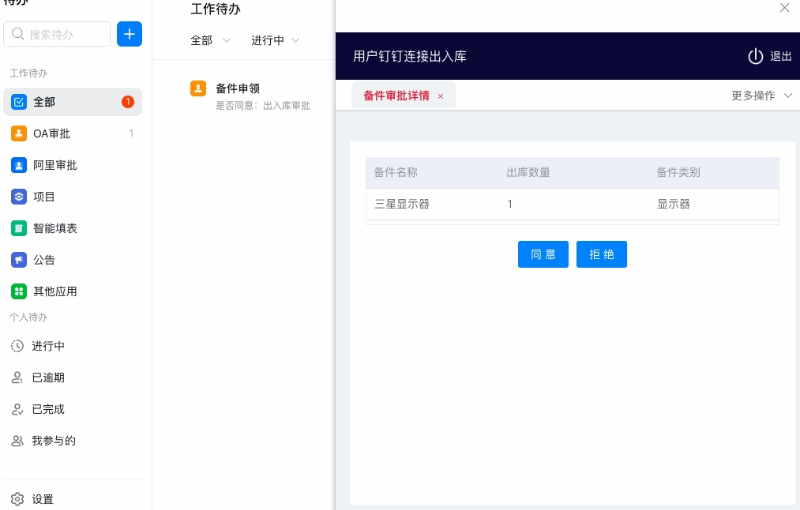Open the 智能填表 green icon
This screenshot has width=800, height=510.
point(19,228)
